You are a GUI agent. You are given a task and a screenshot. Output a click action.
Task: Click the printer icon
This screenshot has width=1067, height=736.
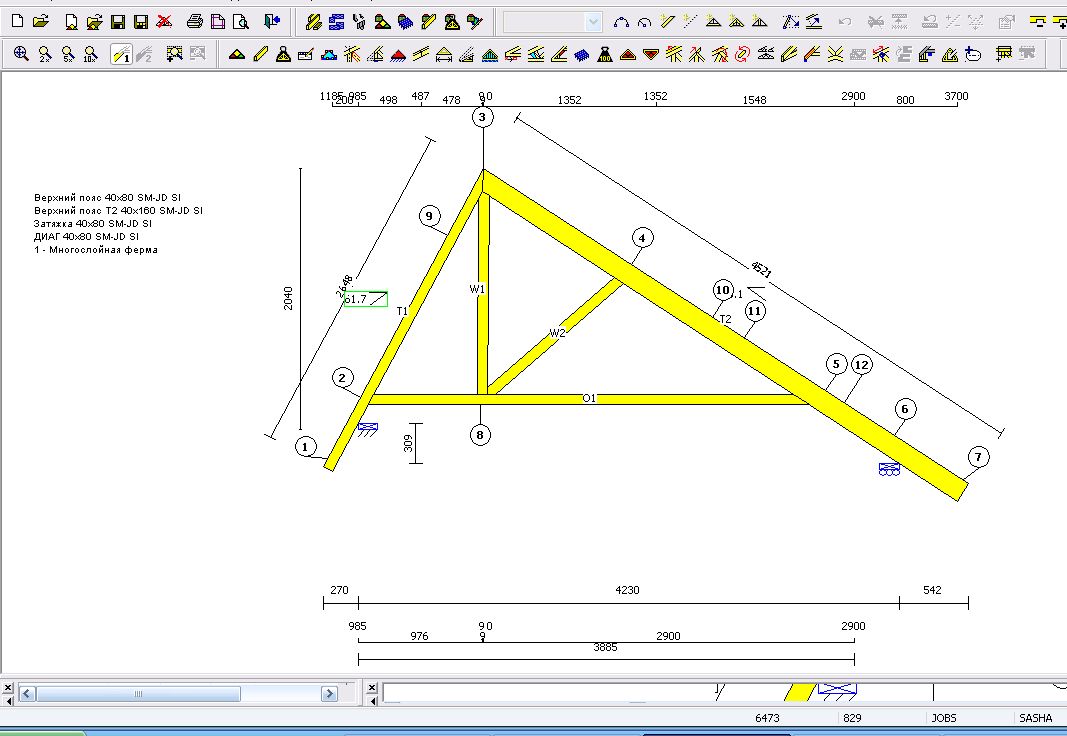tap(195, 22)
